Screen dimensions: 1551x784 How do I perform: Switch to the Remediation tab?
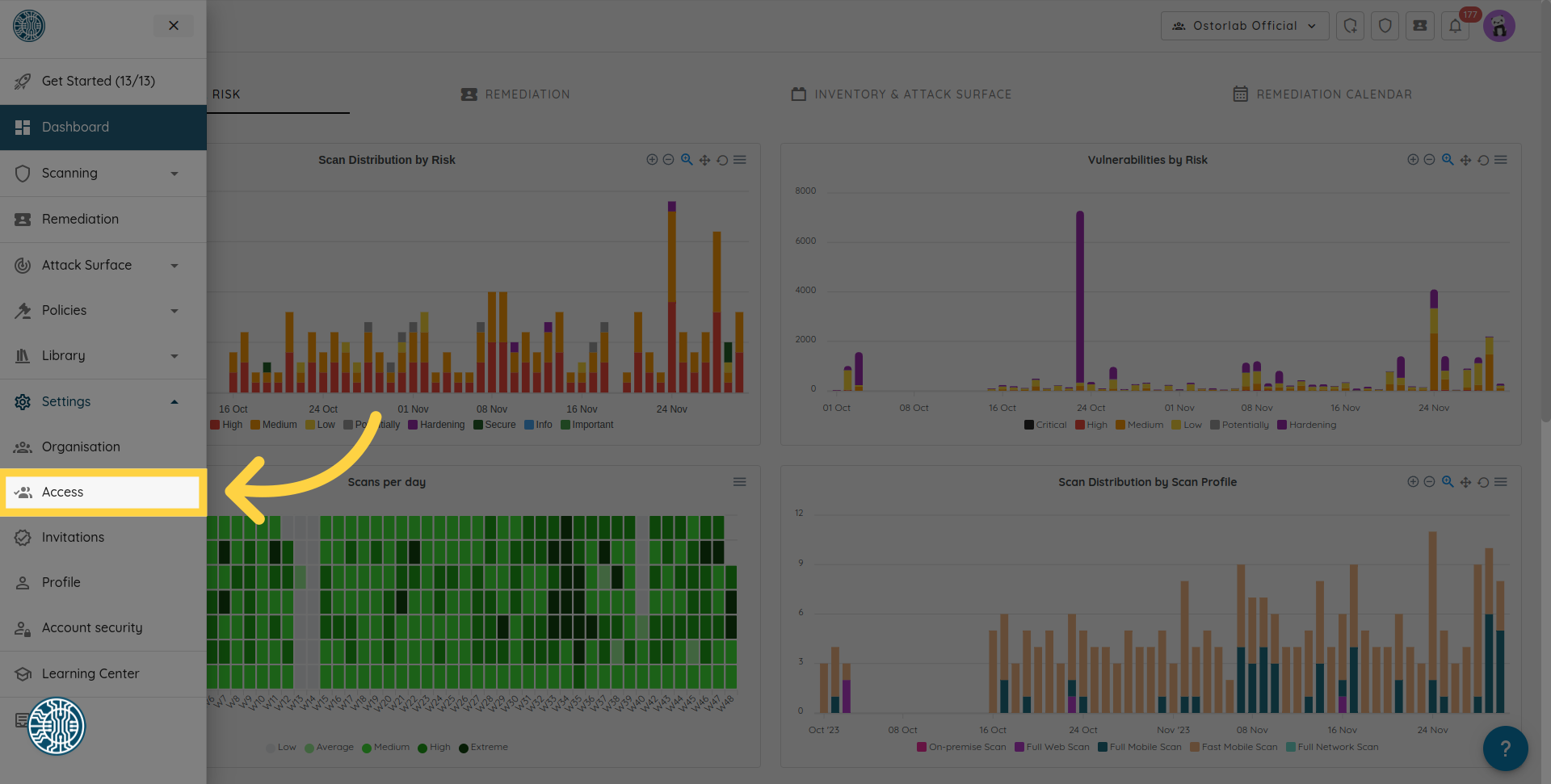tap(515, 94)
